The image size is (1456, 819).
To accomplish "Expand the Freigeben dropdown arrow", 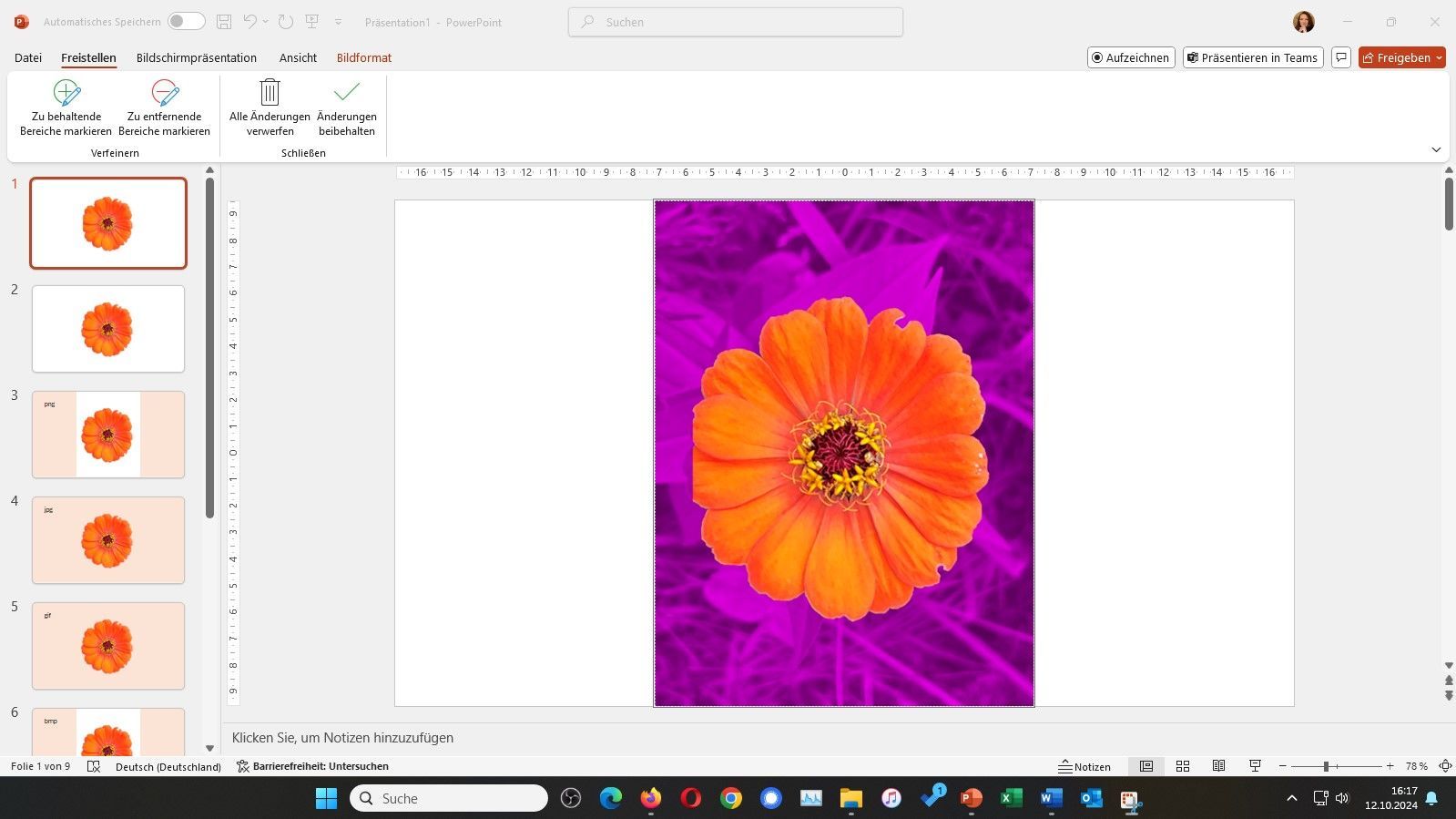I will 1439,57.
